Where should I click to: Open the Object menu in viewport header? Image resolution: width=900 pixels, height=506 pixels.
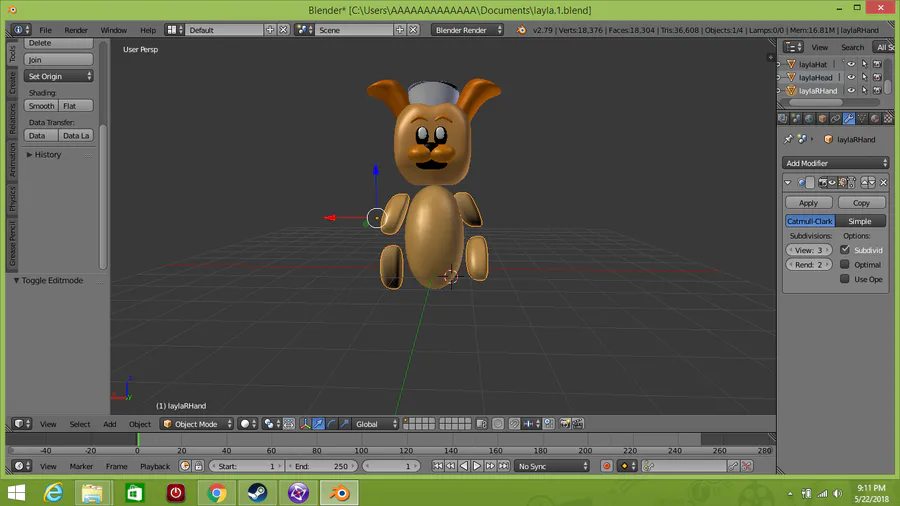[x=139, y=424]
